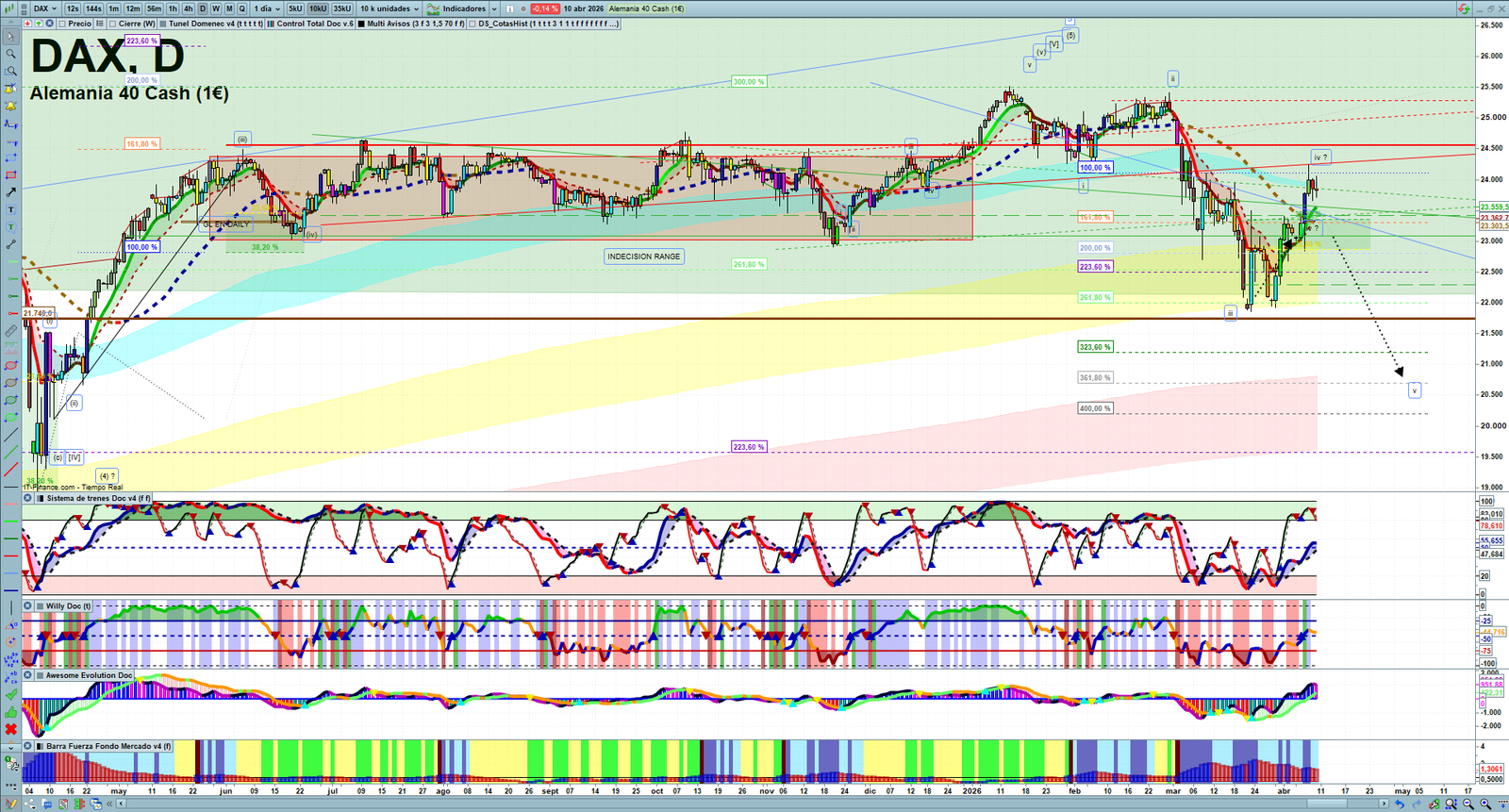Open the 1 día timeframe dropdown
This screenshot has width=1509, height=812.
point(267,8)
